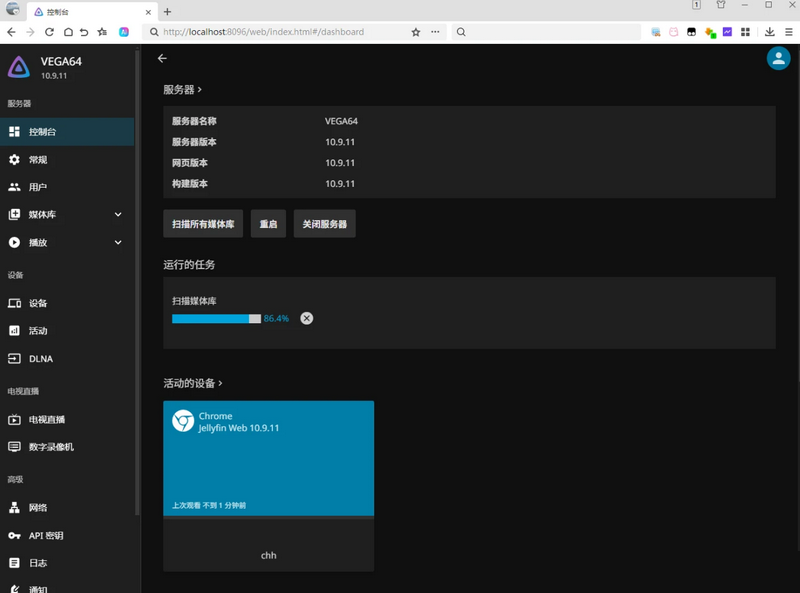Click the 上次观看 不到 1 分钟前 text
Screen dimensions: 800x593
(209, 505)
